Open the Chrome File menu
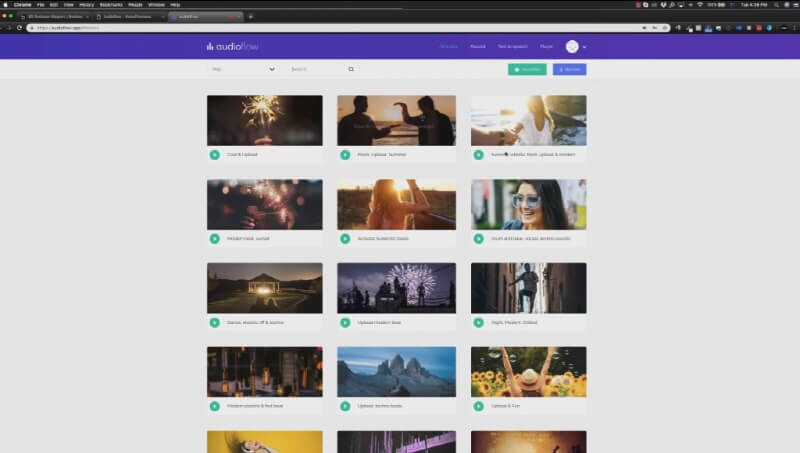This screenshot has width=800, height=453. tap(41, 5)
